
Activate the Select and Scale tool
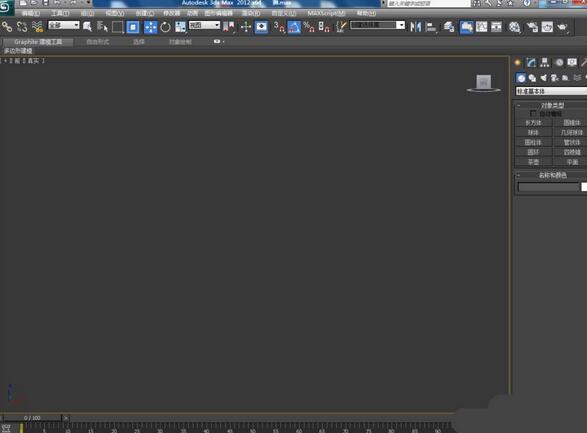click(180, 27)
